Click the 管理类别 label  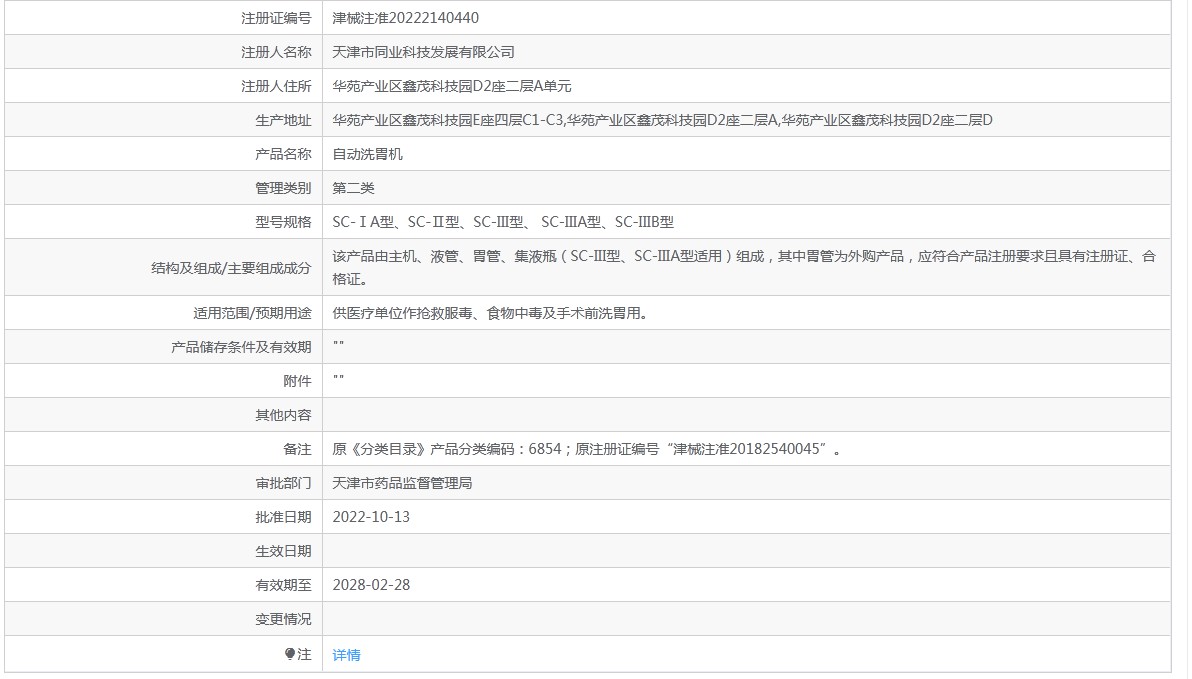point(283,188)
